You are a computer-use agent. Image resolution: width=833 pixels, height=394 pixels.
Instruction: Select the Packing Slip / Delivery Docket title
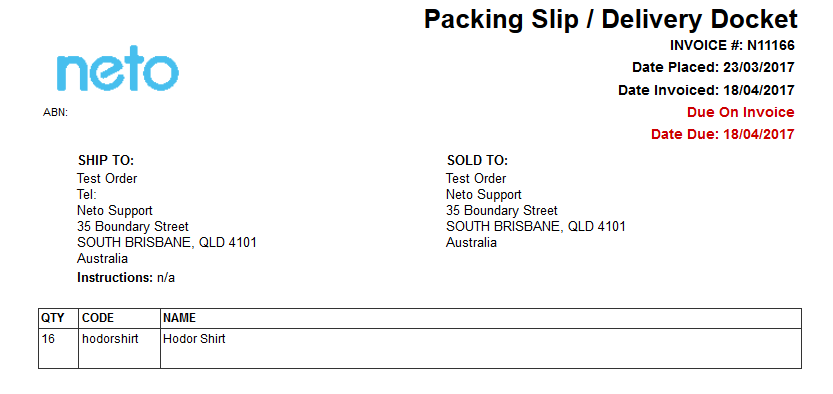tap(610, 20)
